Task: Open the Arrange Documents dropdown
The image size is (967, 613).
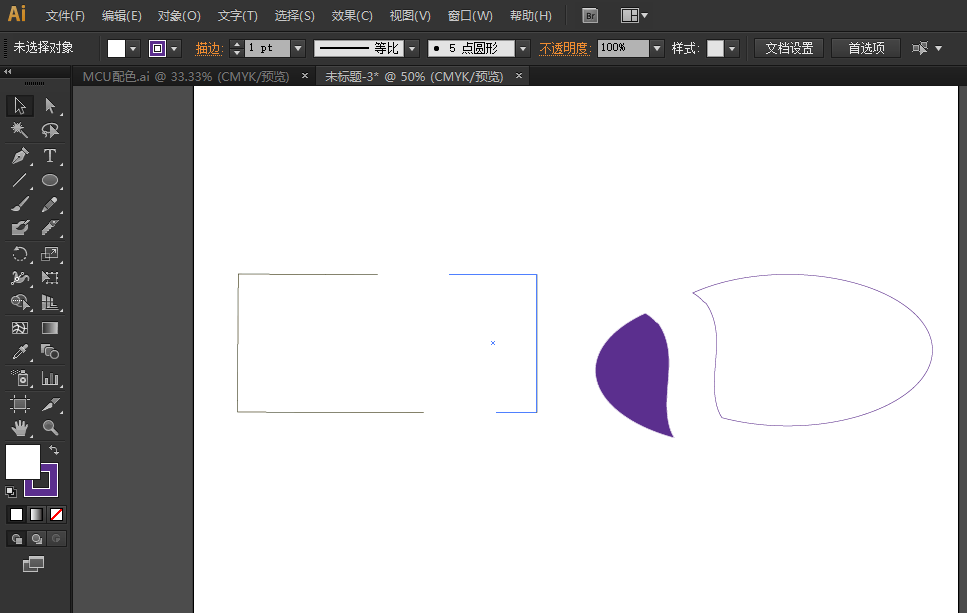Action: tap(635, 16)
